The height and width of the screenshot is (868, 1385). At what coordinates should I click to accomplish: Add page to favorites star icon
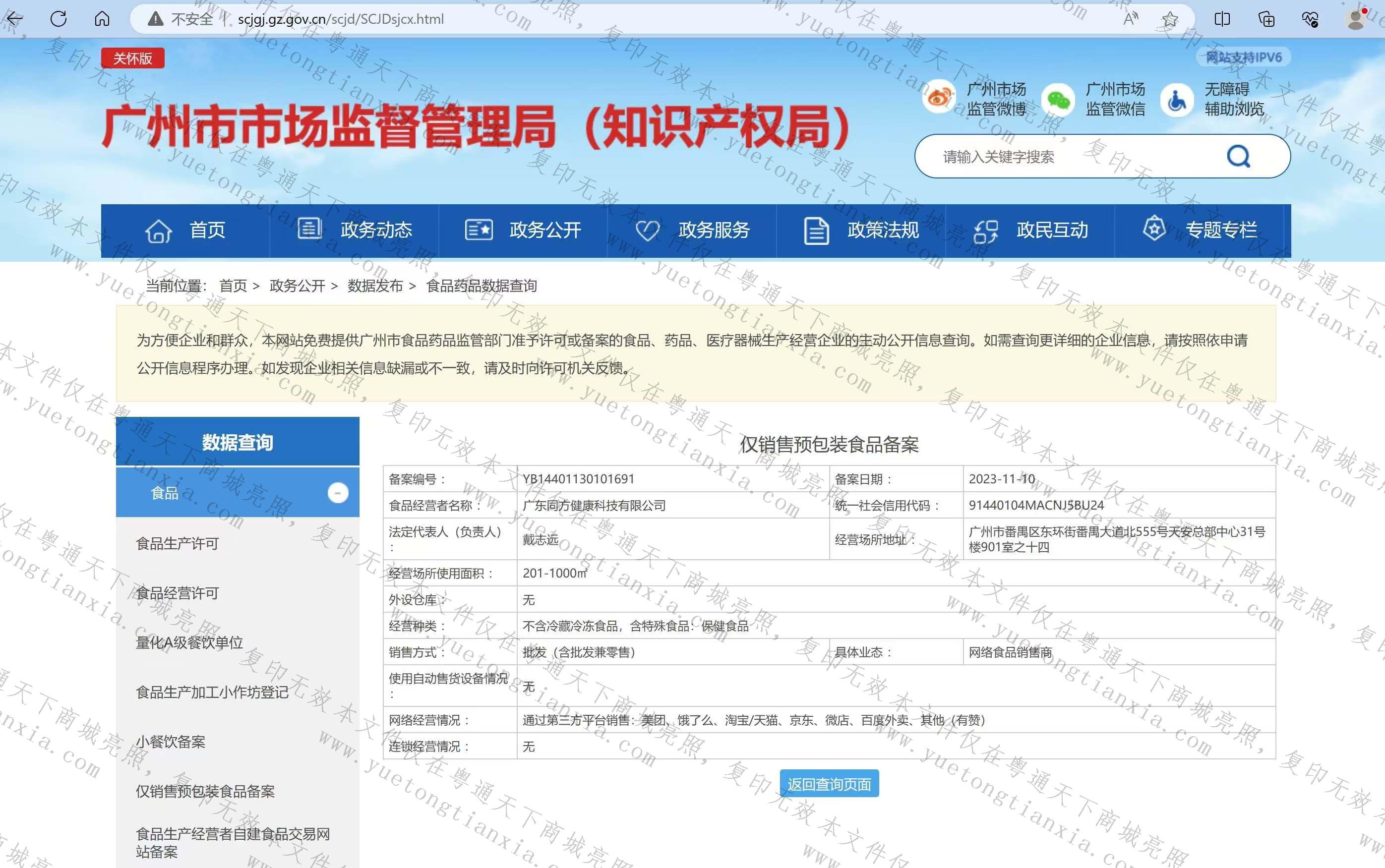coord(1170,19)
